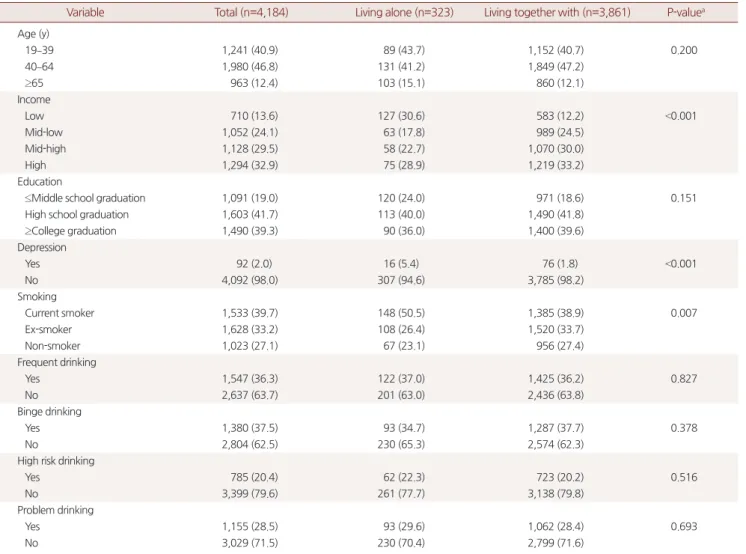746x554 pixels.
Task: Click binge drinking P-value "0.378"
Action: click(x=684, y=428)
